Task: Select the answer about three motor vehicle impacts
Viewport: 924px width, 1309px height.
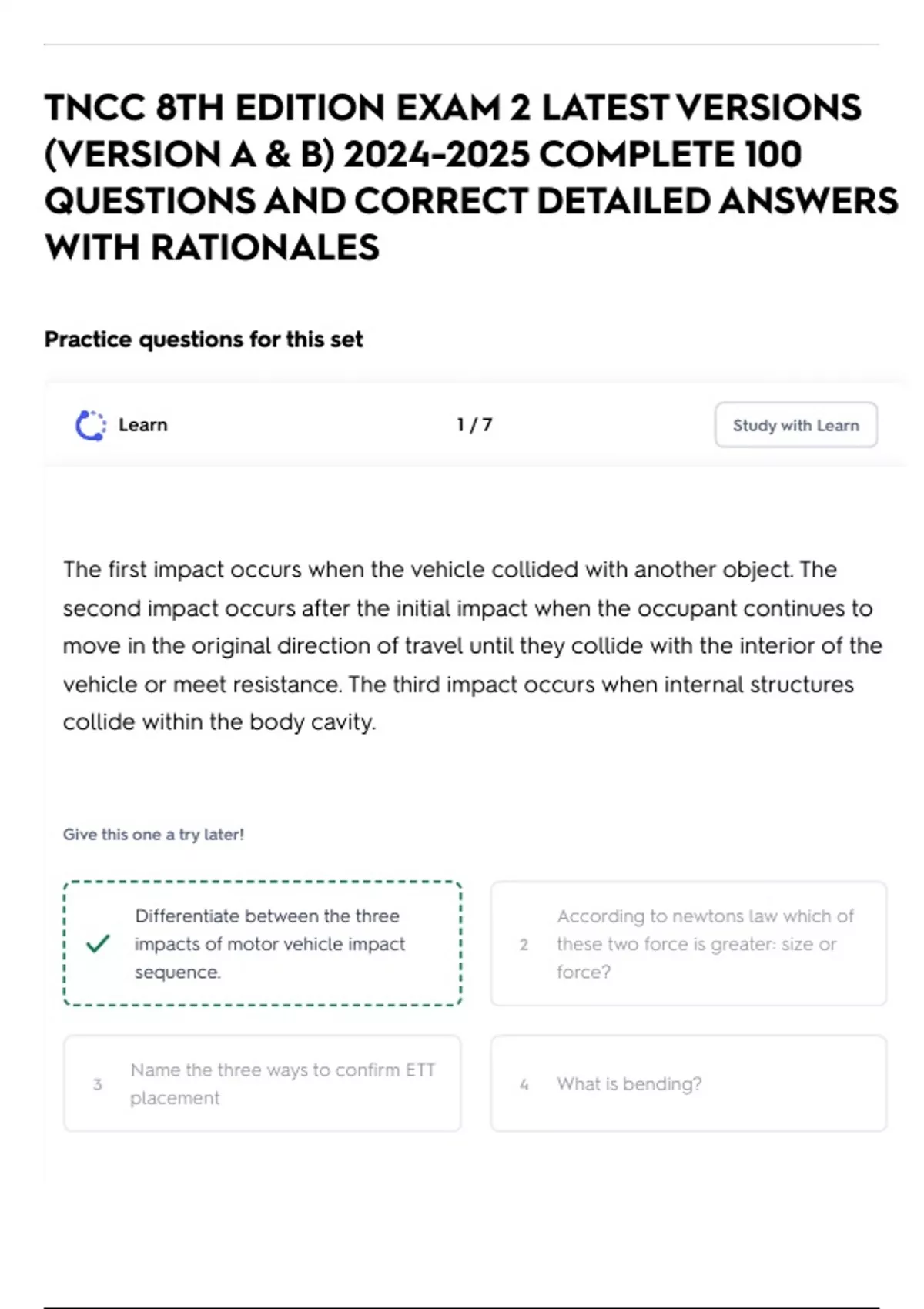Action: pos(263,943)
